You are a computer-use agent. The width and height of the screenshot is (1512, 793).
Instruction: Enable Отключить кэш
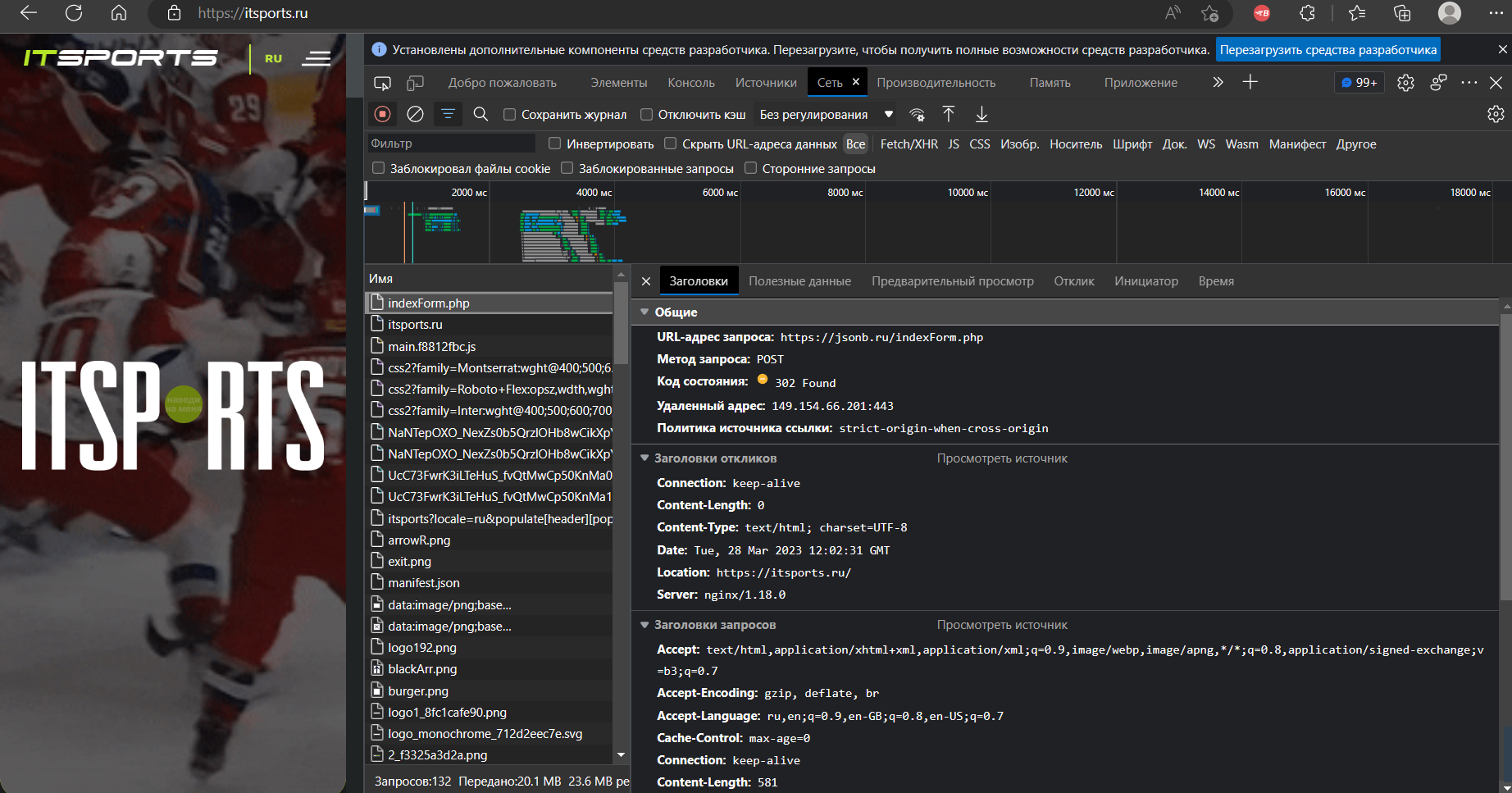click(647, 114)
